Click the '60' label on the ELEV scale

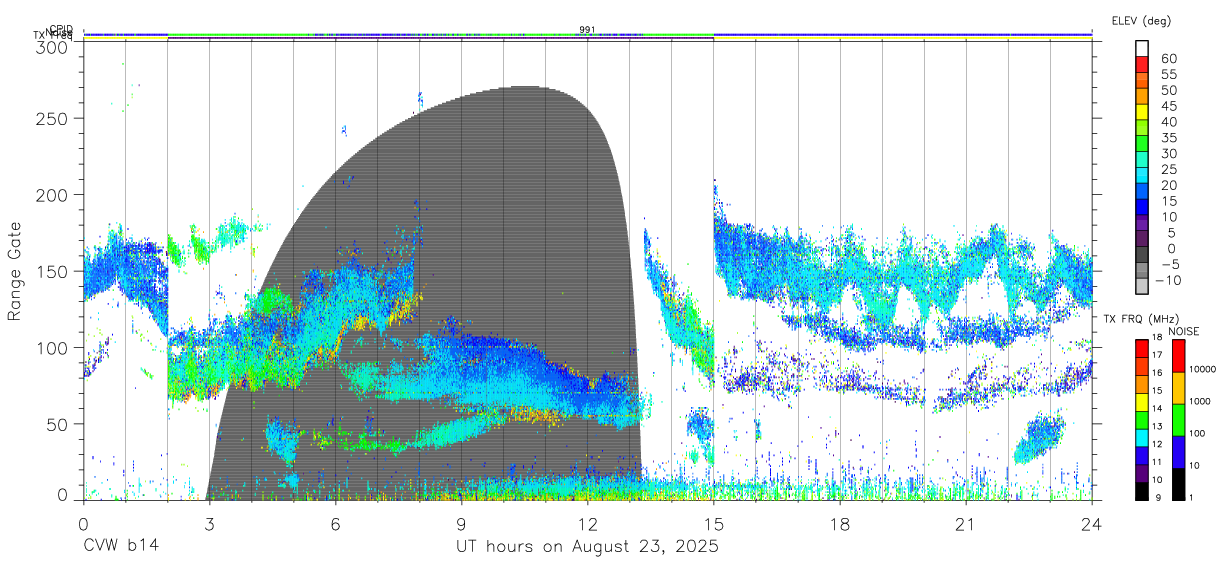click(1169, 59)
